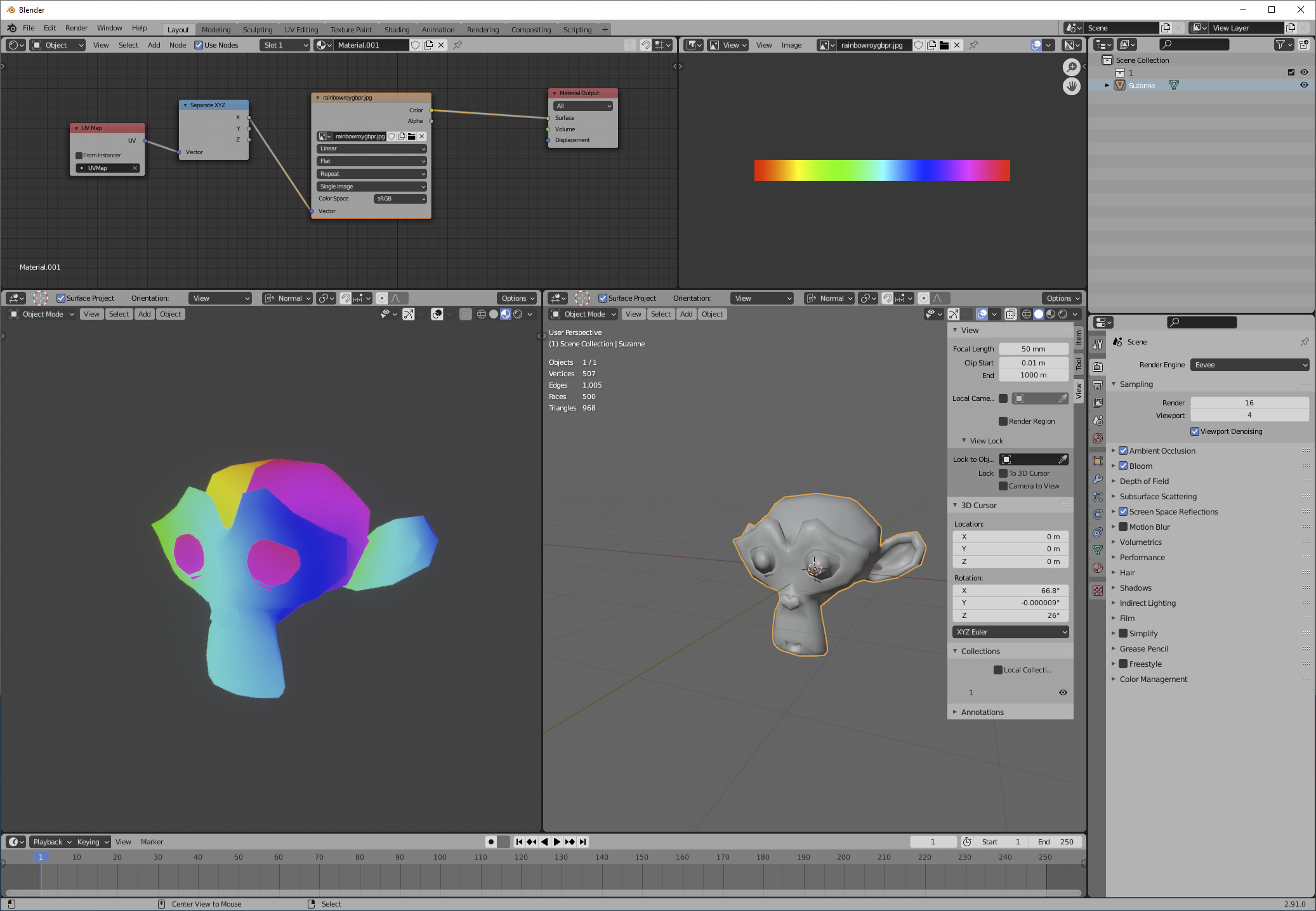1316x911 pixels.
Task: Open the Keying popover in timeline
Action: point(93,842)
